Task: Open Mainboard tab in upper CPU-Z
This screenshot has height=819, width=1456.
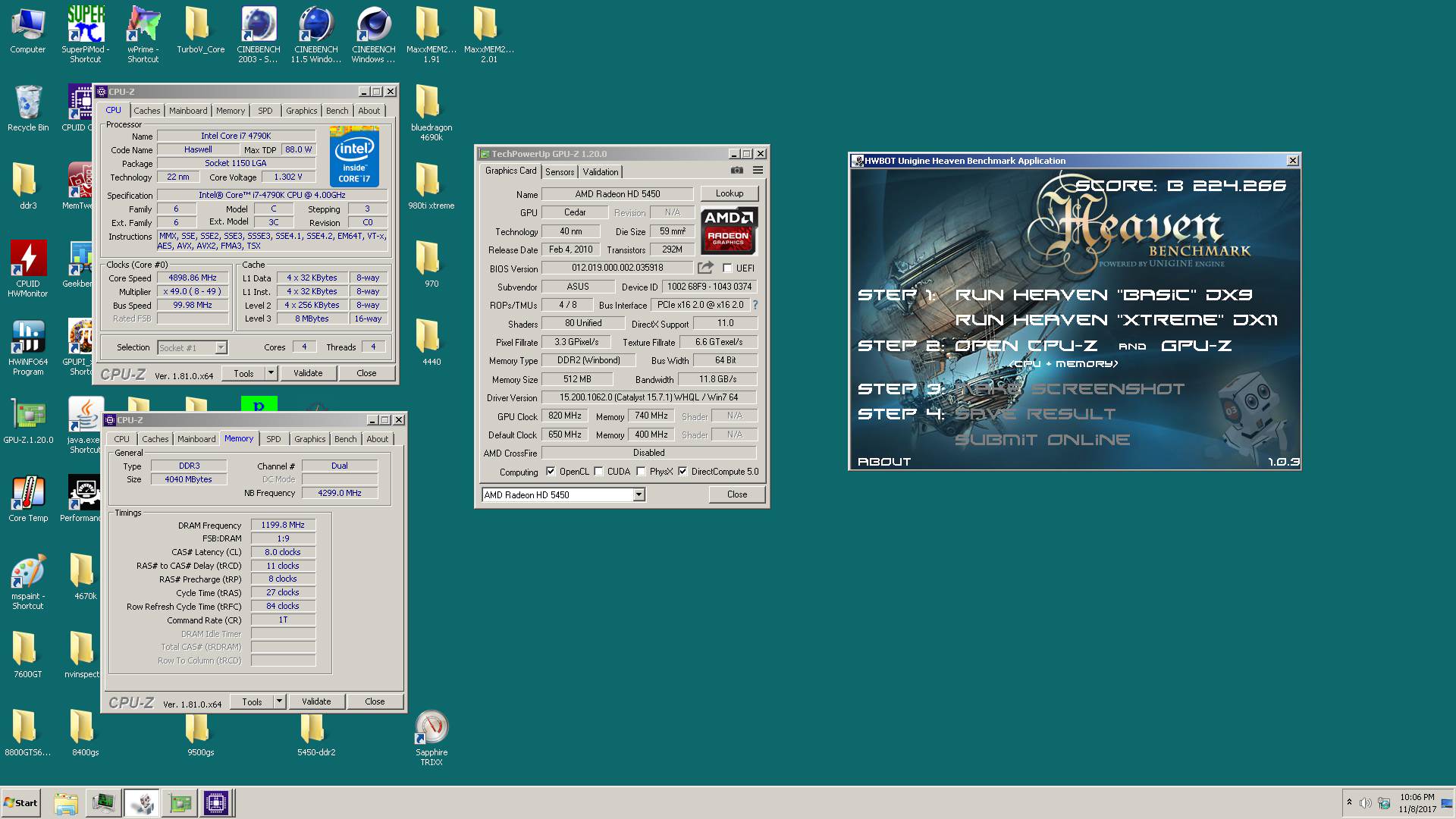Action: 188,111
